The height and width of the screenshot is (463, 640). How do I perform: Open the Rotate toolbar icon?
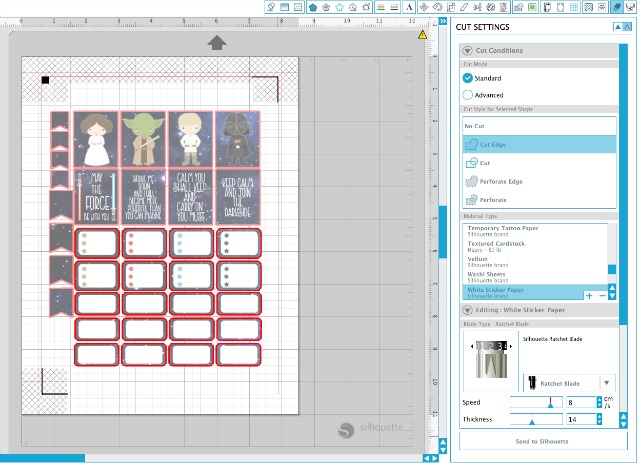pos(437,7)
